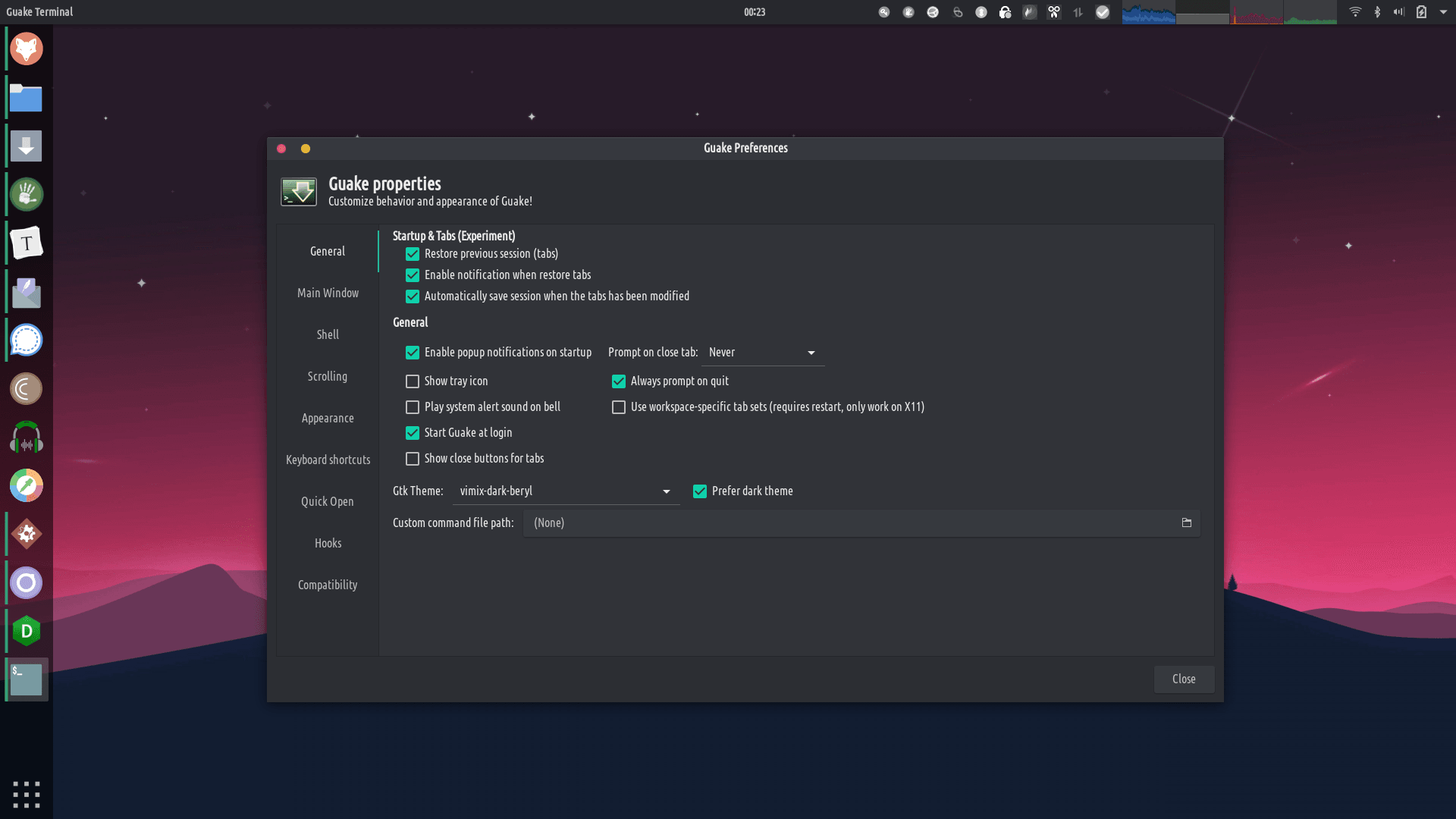The image size is (1456, 819).
Task: Open the fox browser icon in dock
Action: click(x=27, y=49)
